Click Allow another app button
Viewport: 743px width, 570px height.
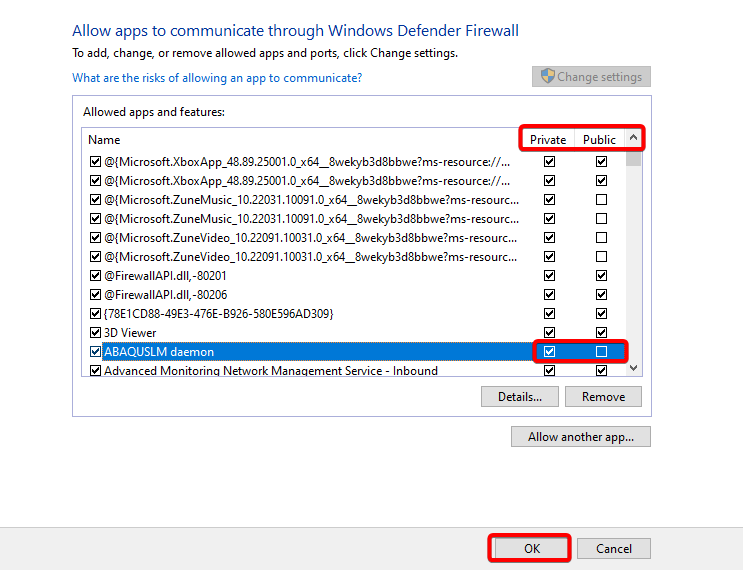pyautogui.click(x=580, y=436)
